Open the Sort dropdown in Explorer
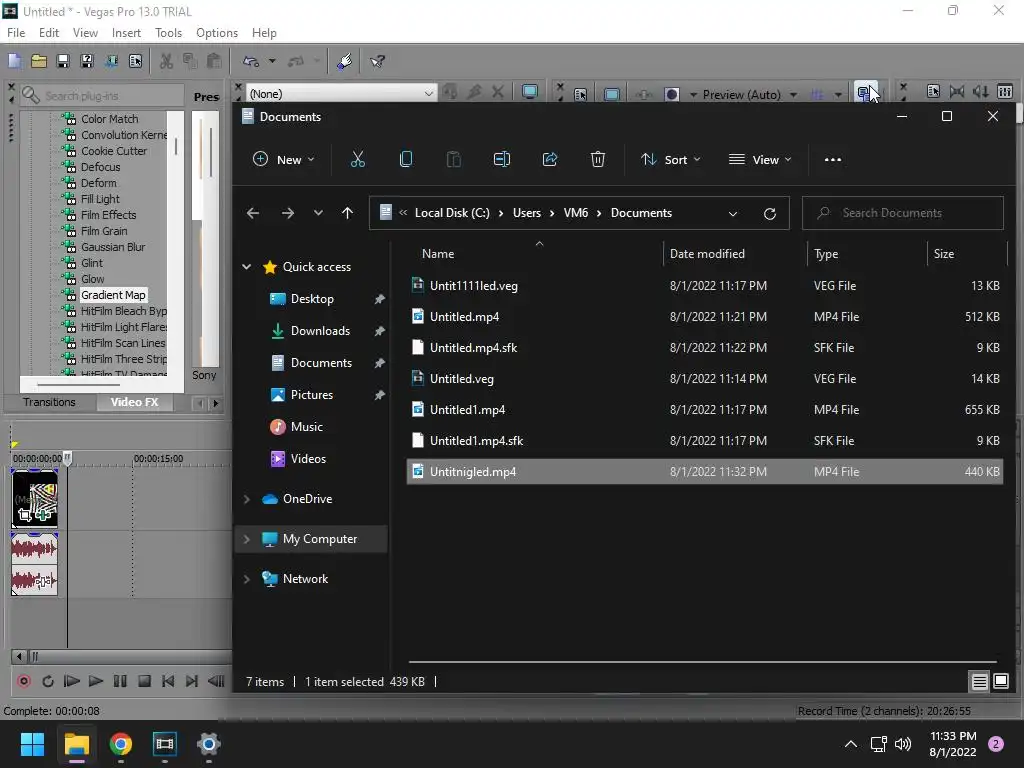Viewport: 1024px width, 768px height. pyautogui.click(x=671, y=159)
